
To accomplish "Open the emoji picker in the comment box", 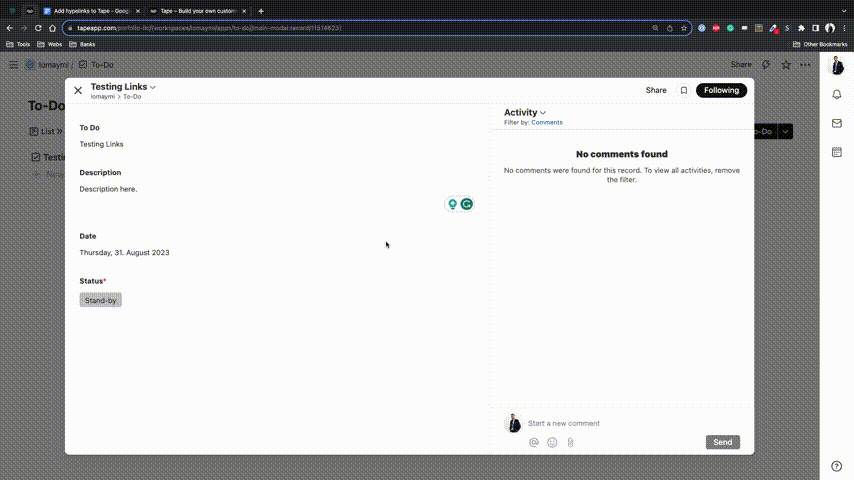I will pyautogui.click(x=552, y=442).
